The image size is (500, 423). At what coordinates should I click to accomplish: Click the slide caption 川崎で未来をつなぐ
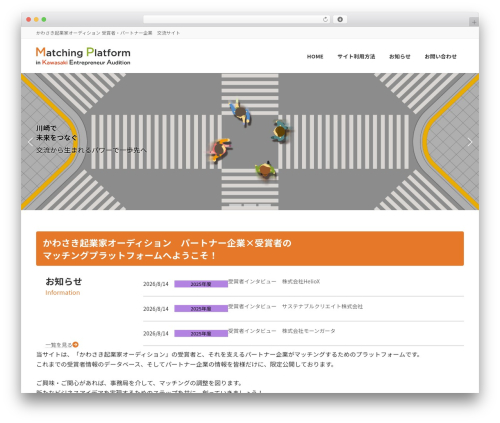(x=56, y=133)
